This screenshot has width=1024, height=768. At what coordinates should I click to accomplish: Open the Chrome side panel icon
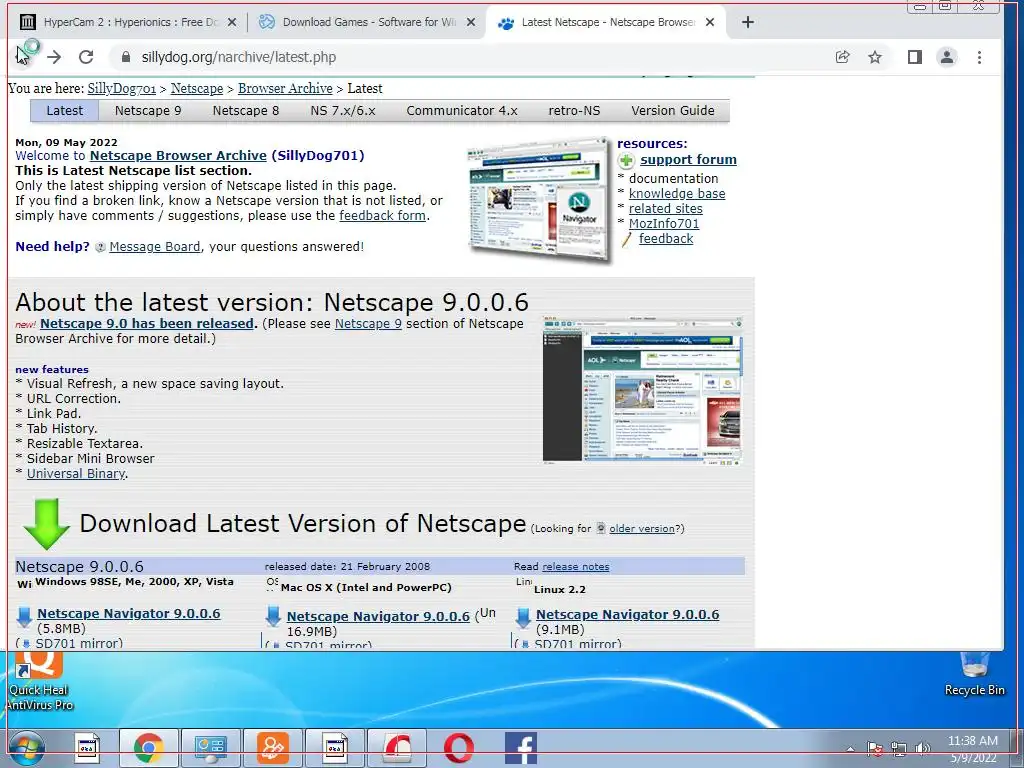click(914, 57)
